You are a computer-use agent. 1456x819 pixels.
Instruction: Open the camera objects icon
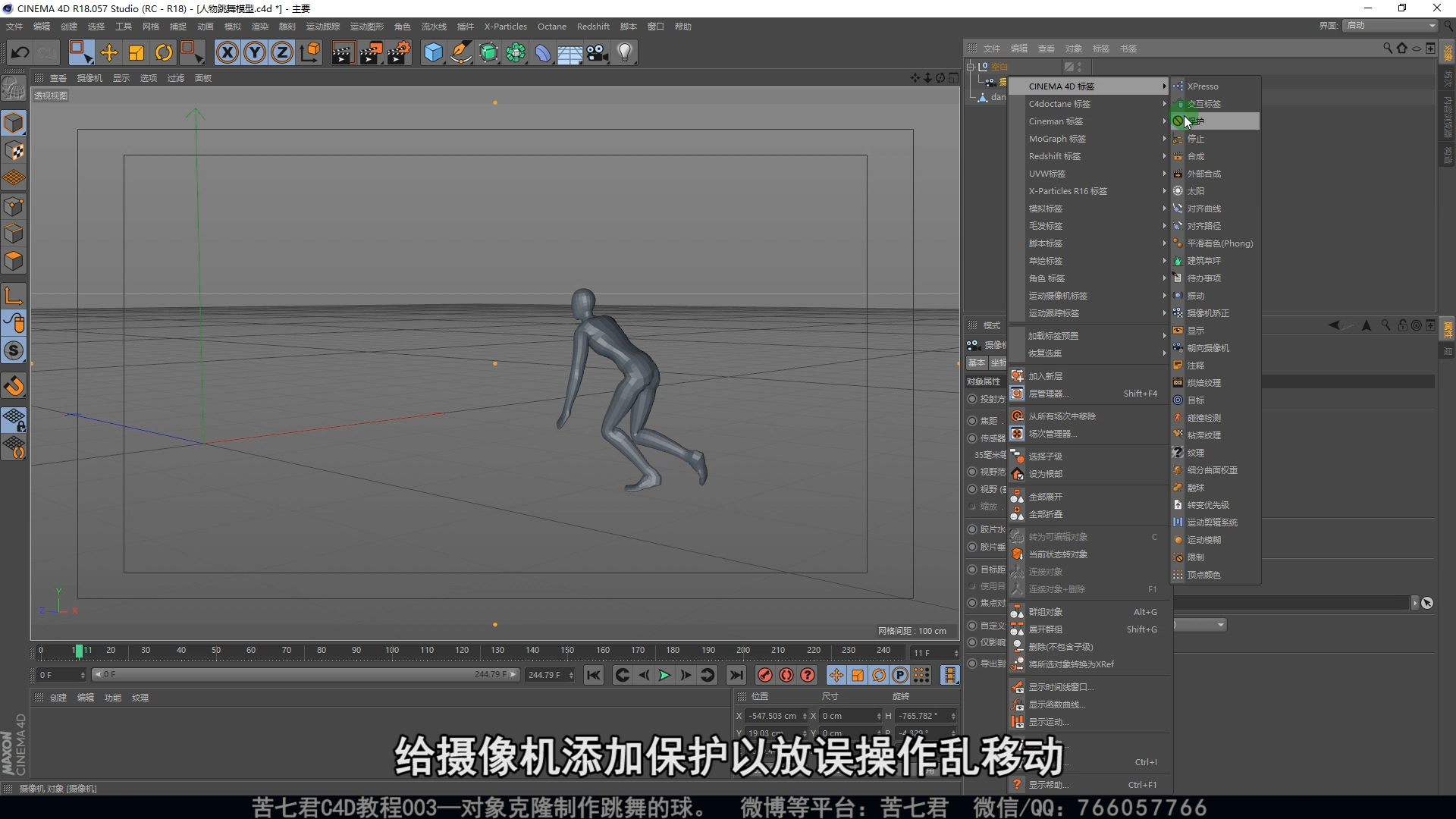coord(598,53)
